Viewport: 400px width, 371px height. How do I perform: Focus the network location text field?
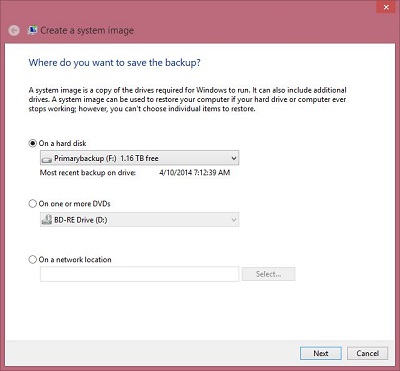pos(139,274)
